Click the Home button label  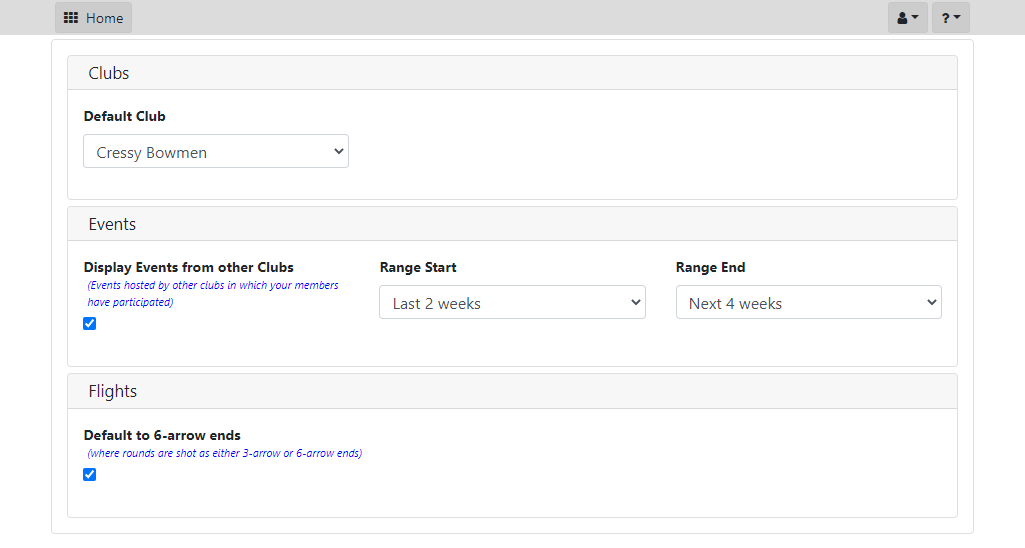click(105, 18)
